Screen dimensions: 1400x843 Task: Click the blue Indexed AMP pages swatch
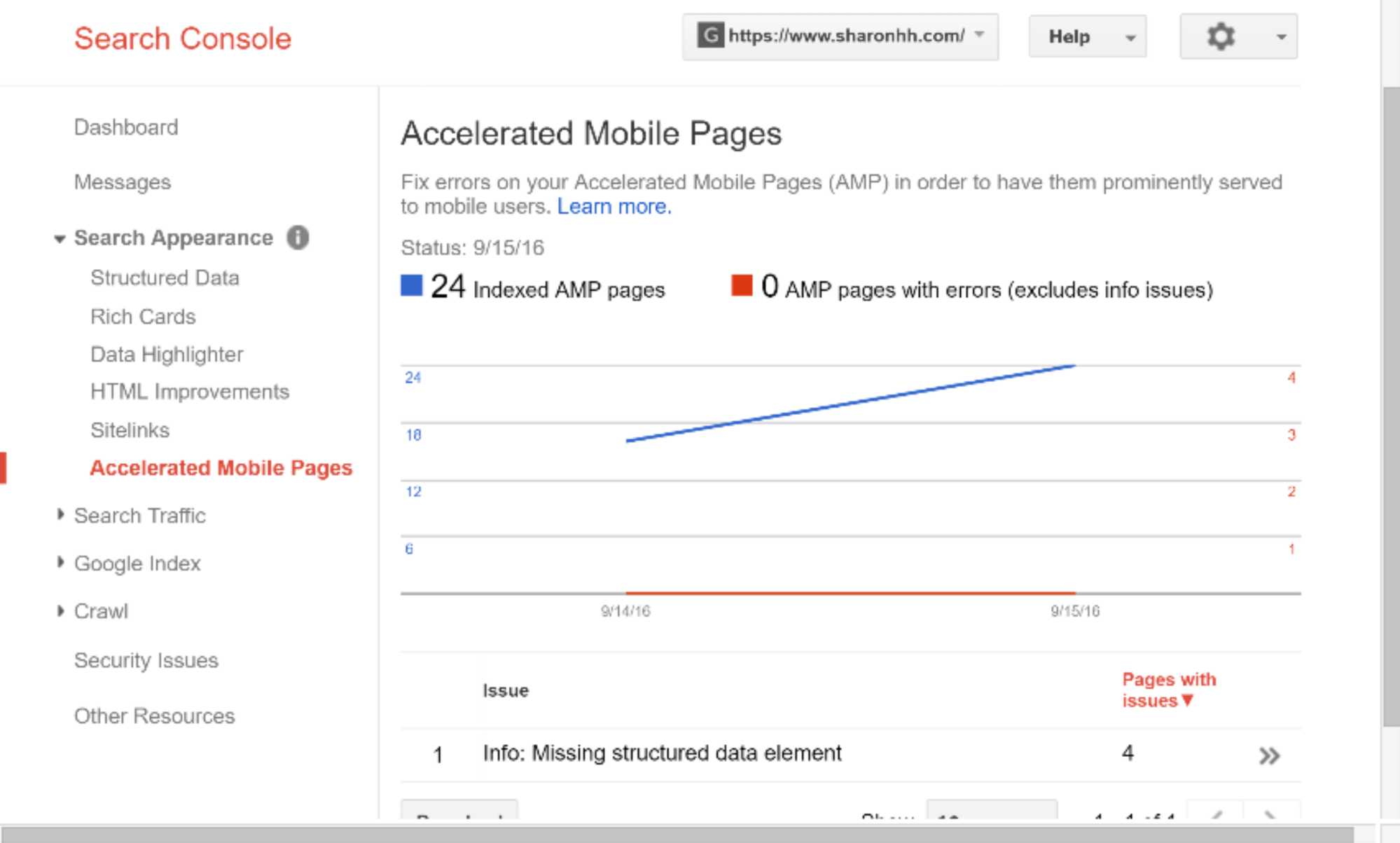click(412, 286)
